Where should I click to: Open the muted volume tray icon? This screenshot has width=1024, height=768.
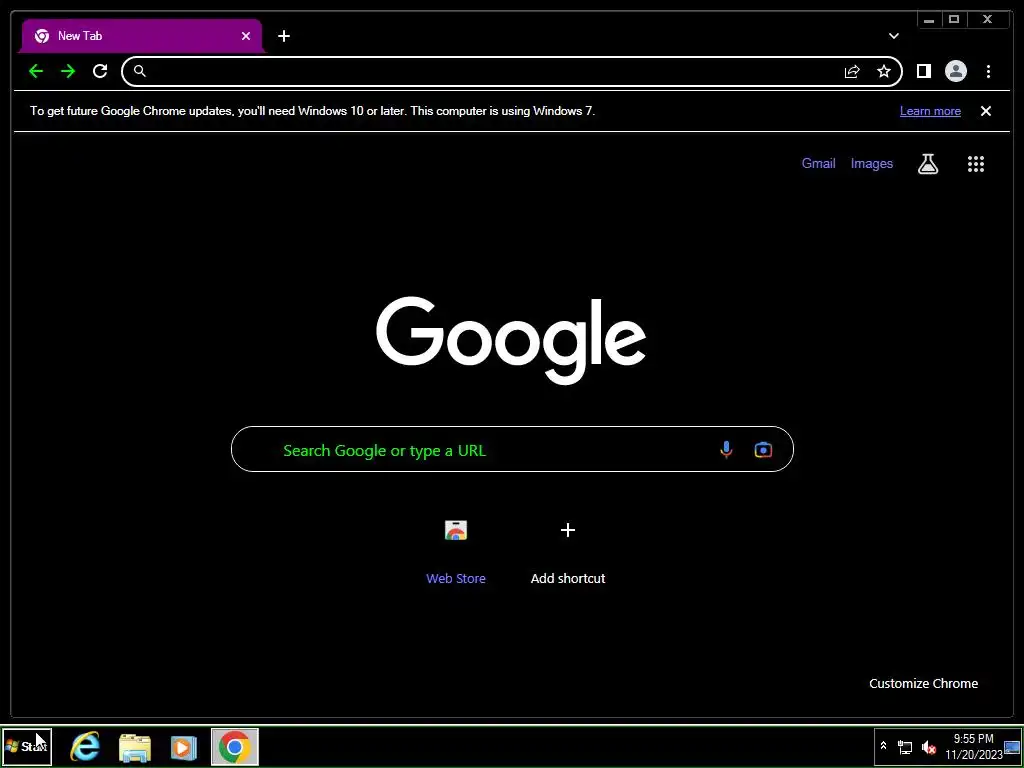(928, 747)
